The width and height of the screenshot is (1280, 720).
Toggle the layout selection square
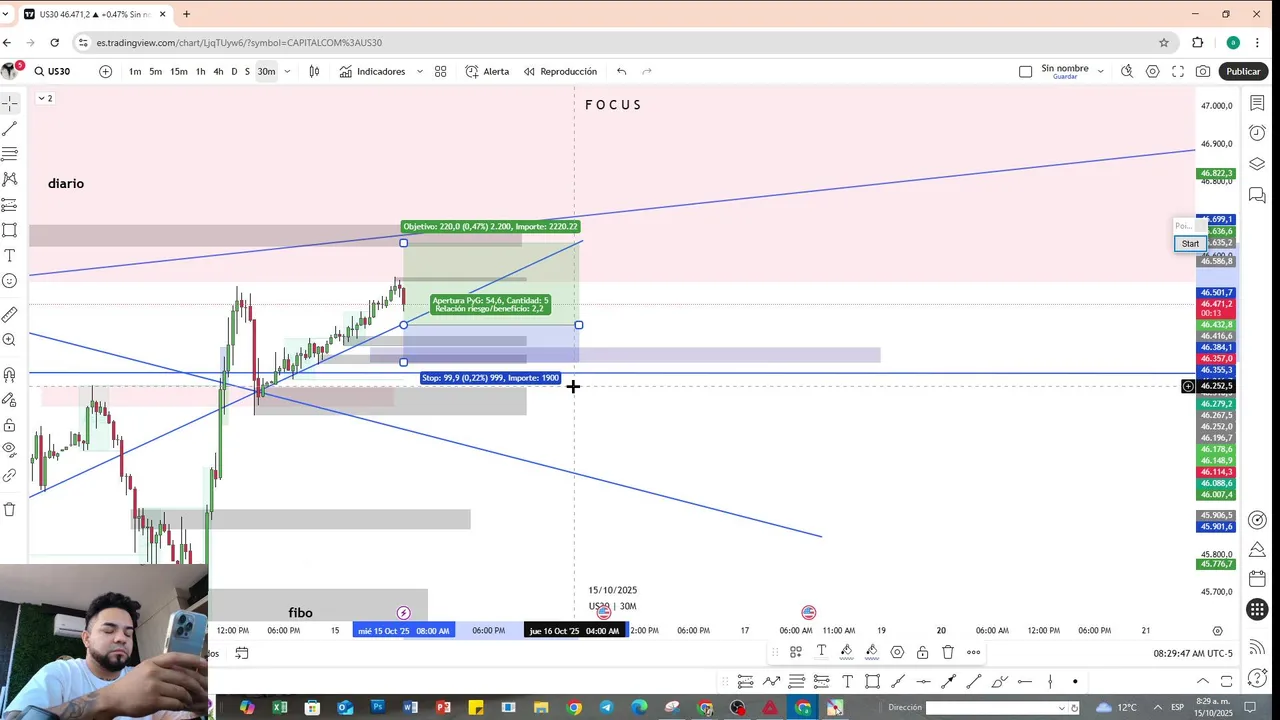1025,71
